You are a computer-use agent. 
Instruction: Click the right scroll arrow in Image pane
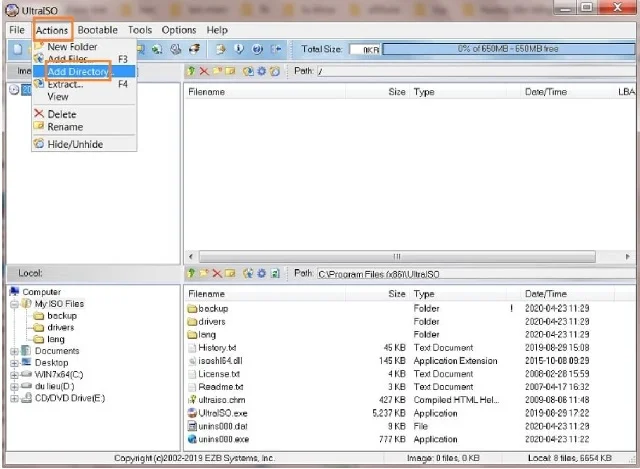(627, 257)
